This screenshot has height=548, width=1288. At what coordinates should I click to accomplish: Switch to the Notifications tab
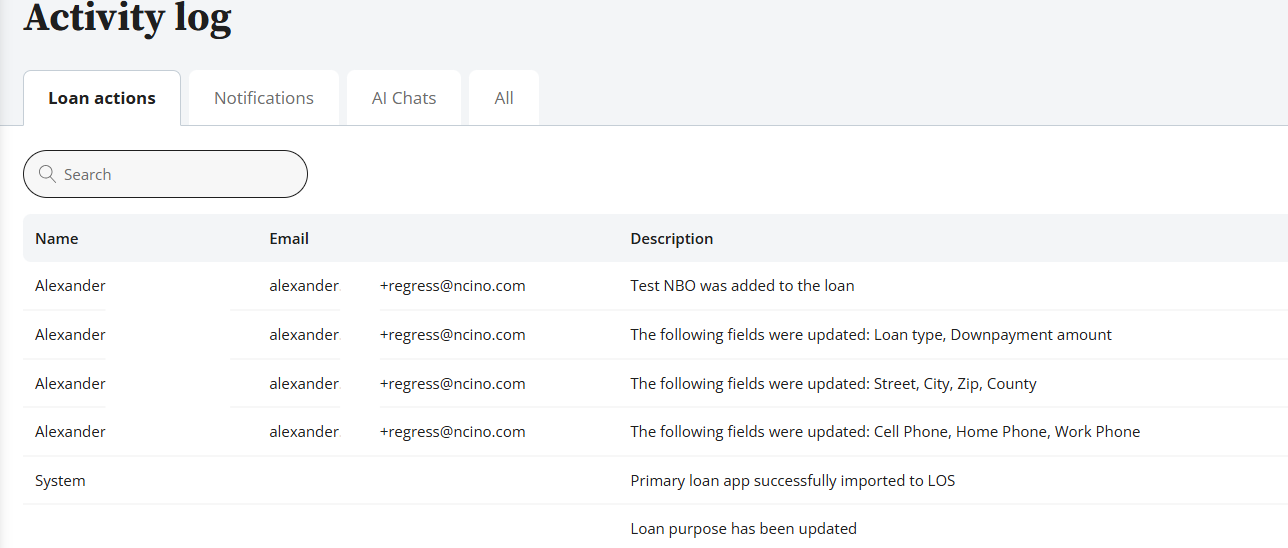coord(264,98)
